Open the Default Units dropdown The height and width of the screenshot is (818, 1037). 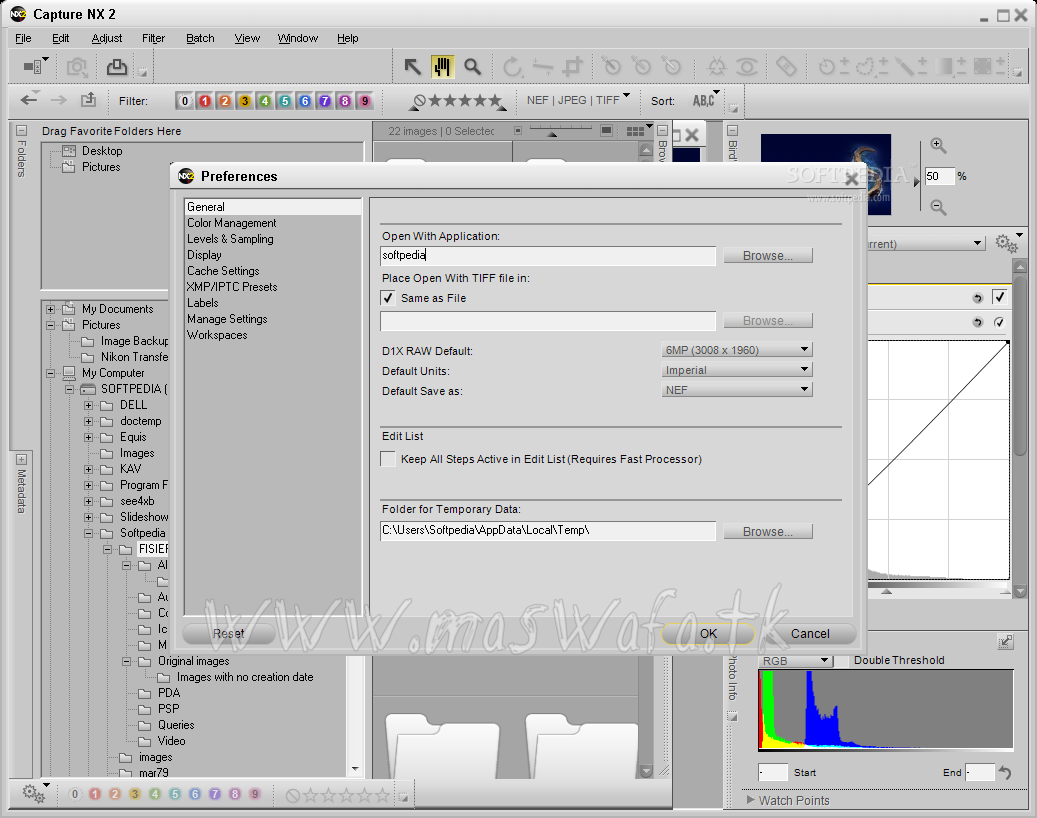(737, 370)
